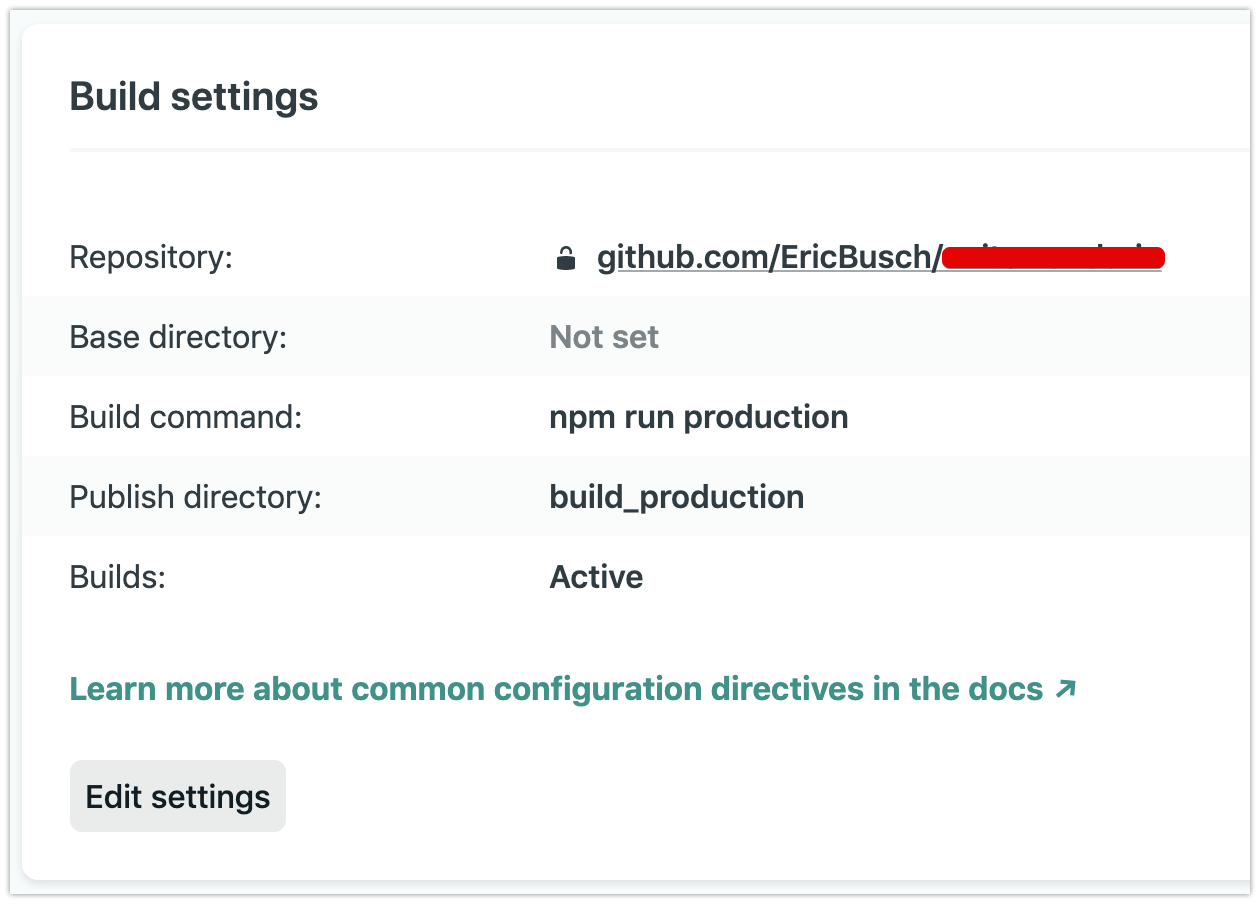This screenshot has width=1260, height=904.
Task: Click the Edit settings button
Action: click(177, 795)
